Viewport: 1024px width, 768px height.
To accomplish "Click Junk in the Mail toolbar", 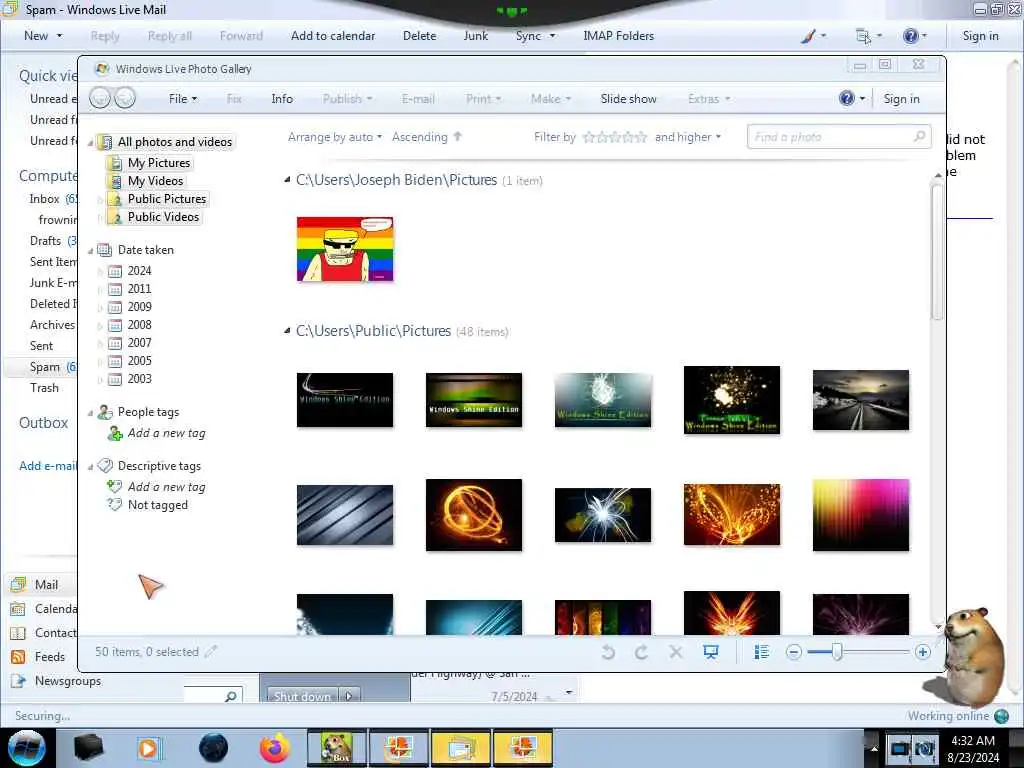I will tap(475, 36).
